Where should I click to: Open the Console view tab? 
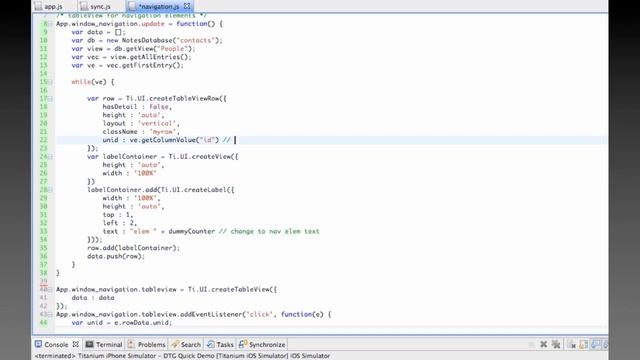(x=56, y=344)
